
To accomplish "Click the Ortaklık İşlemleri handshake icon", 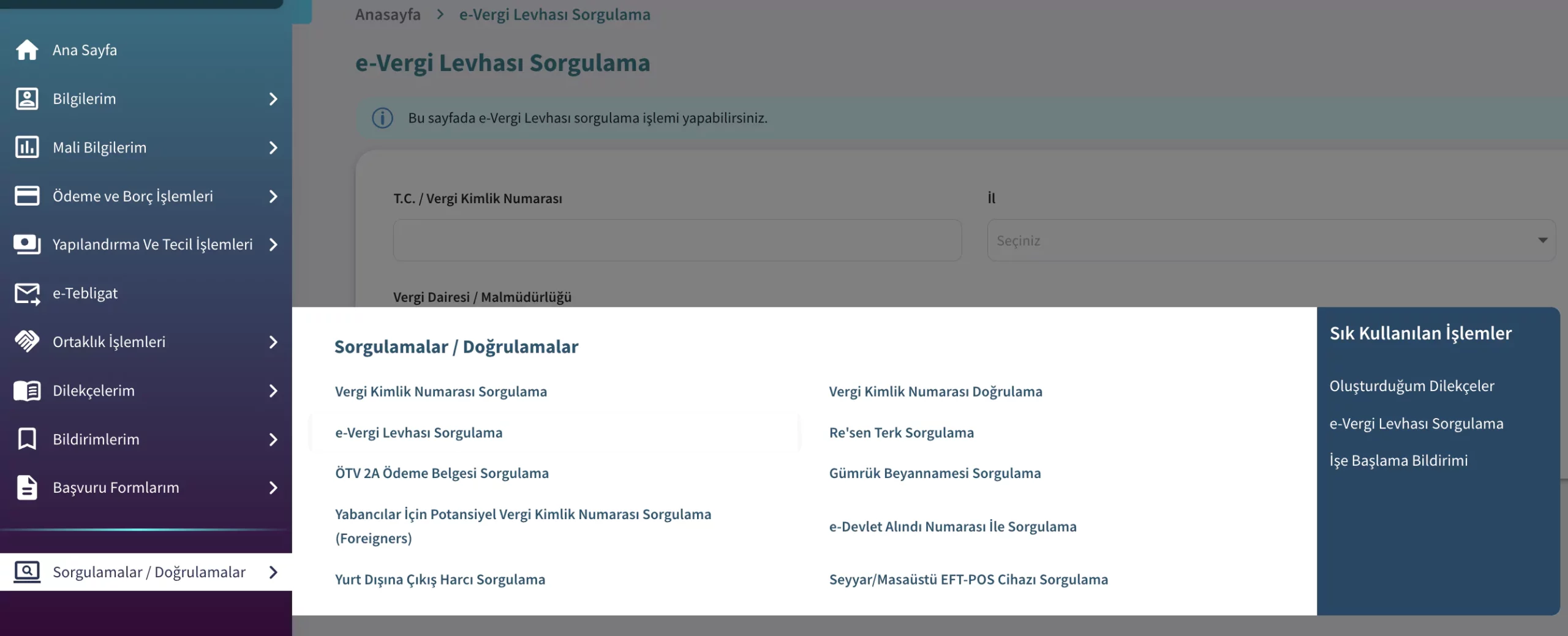I will point(27,342).
